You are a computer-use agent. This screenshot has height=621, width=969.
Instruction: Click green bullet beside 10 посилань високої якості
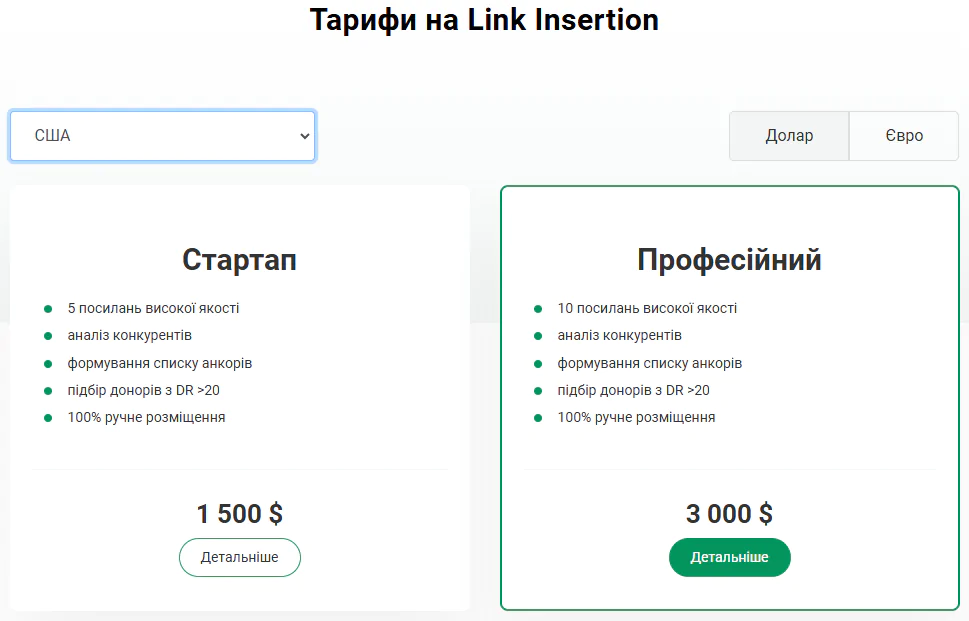point(538,309)
